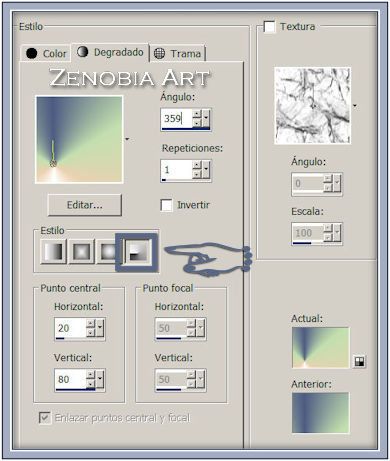Click the Punto central Horizontal input field

71,328
